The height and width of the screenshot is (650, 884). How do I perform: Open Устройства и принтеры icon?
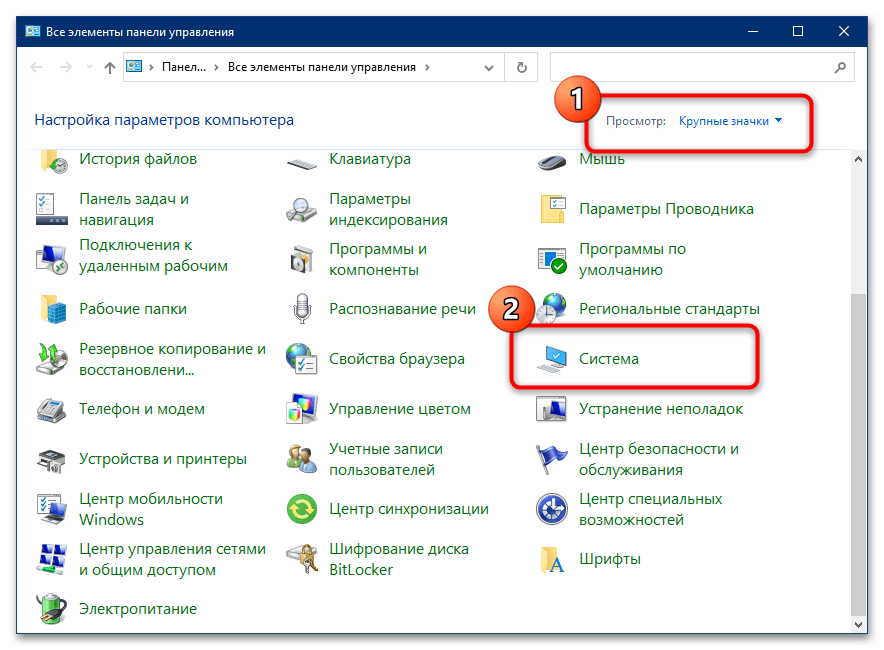(x=51, y=459)
